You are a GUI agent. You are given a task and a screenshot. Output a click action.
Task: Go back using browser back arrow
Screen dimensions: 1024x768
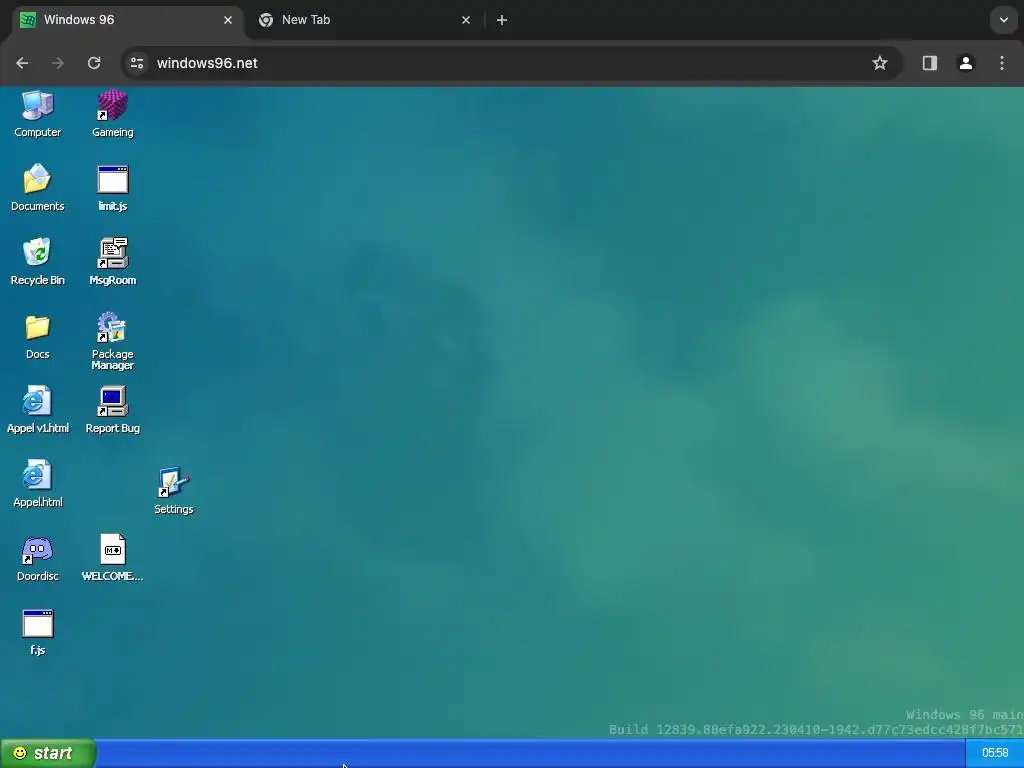pos(22,63)
